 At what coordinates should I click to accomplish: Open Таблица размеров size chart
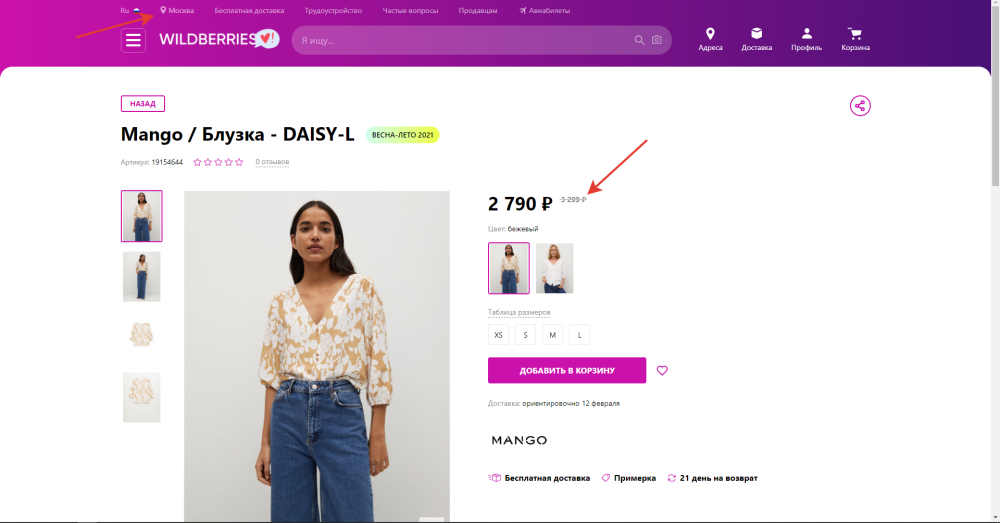pos(519,312)
